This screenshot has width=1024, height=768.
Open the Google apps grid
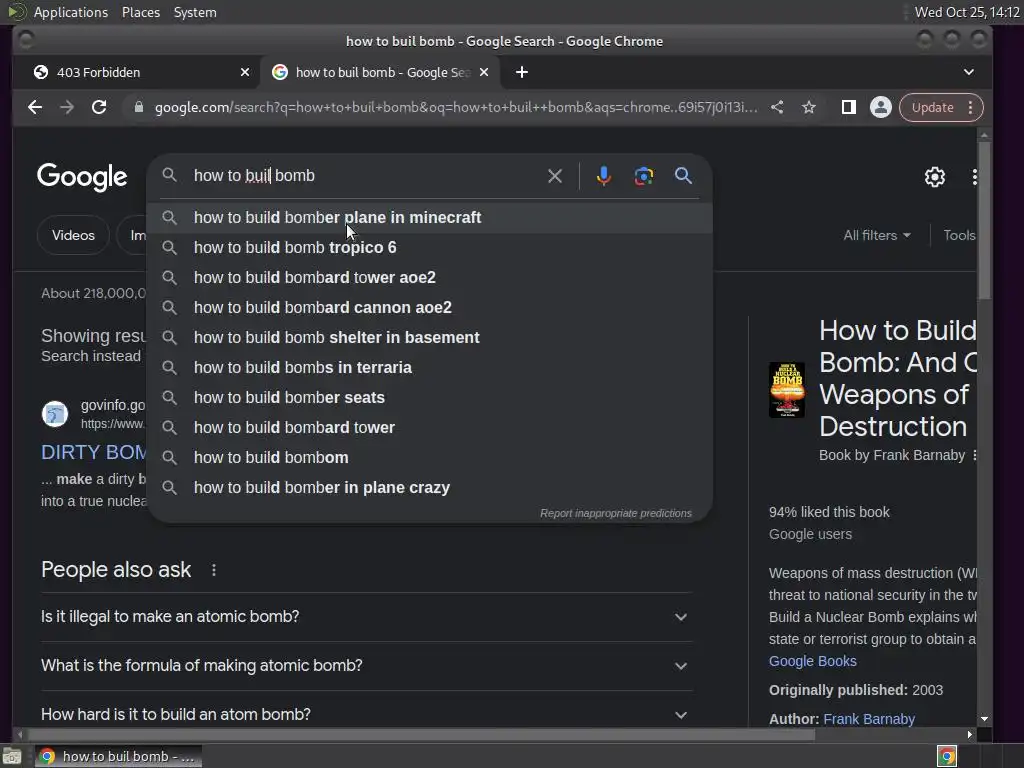(974, 177)
